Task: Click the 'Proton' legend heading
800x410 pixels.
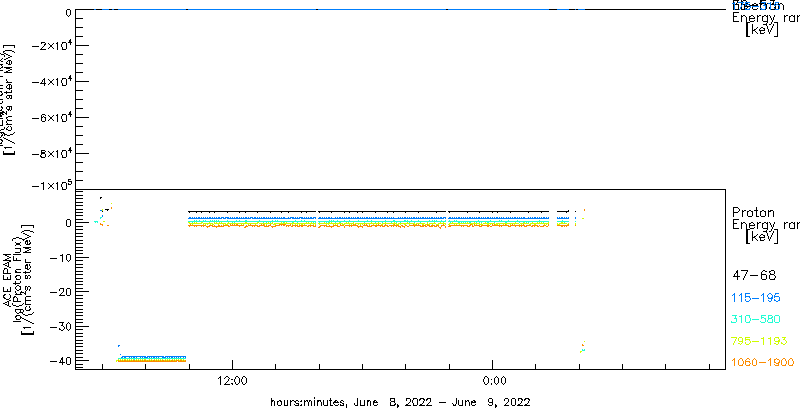Action: click(x=754, y=213)
